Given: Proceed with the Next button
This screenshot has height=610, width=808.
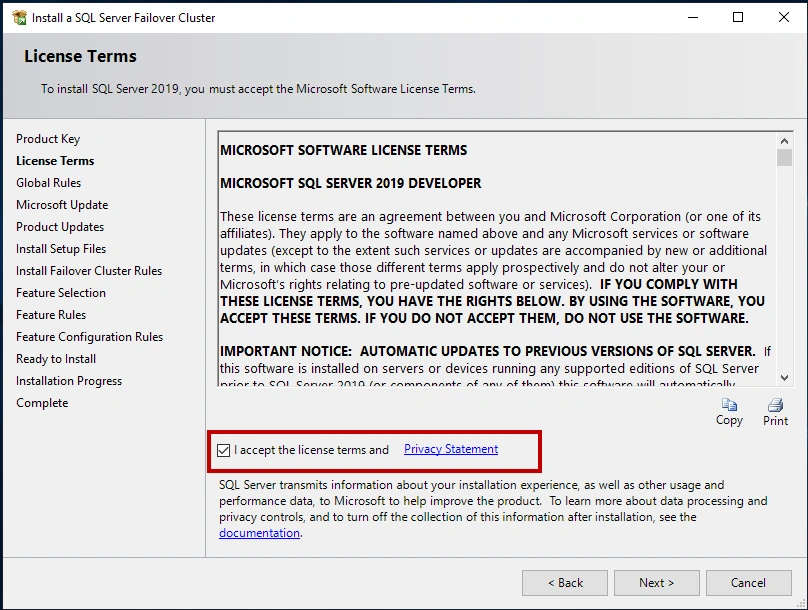Looking at the screenshot, I should [x=656, y=583].
